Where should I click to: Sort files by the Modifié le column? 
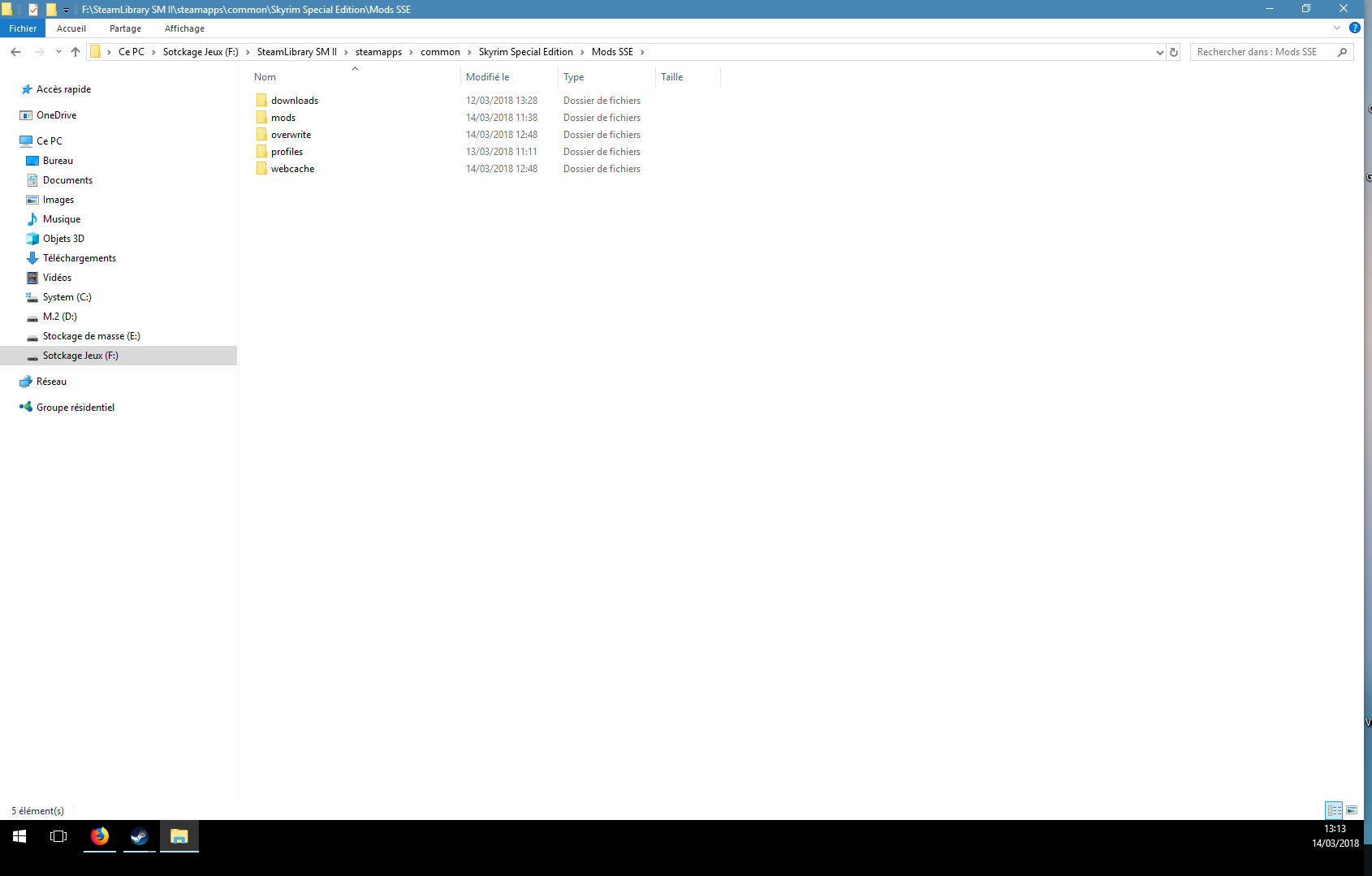point(488,77)
